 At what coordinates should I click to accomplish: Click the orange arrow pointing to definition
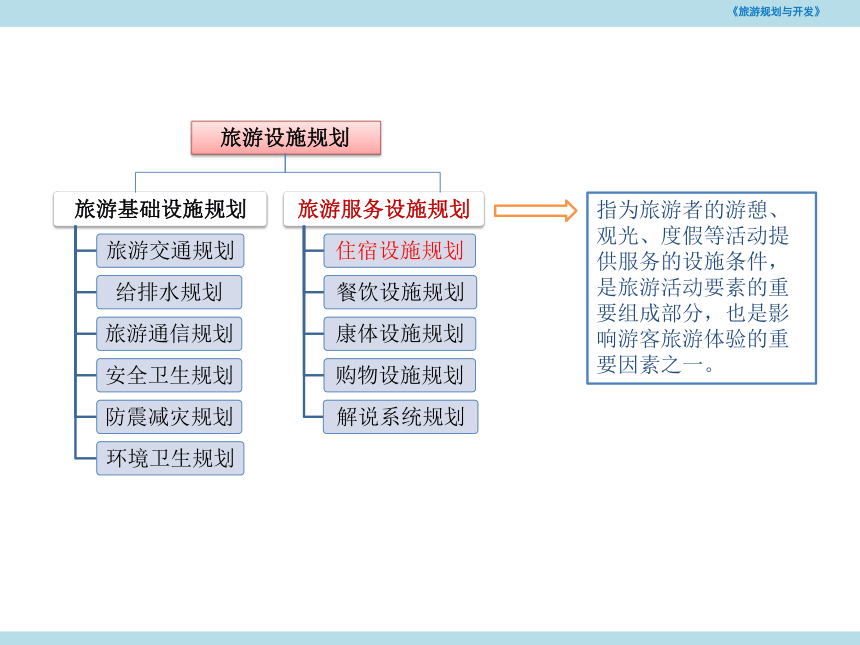click(535, 211)
